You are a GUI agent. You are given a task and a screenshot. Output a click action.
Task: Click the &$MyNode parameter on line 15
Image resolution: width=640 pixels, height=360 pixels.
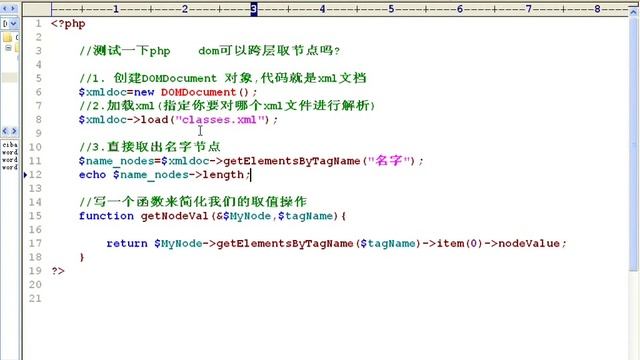click(x=244, y=216)
